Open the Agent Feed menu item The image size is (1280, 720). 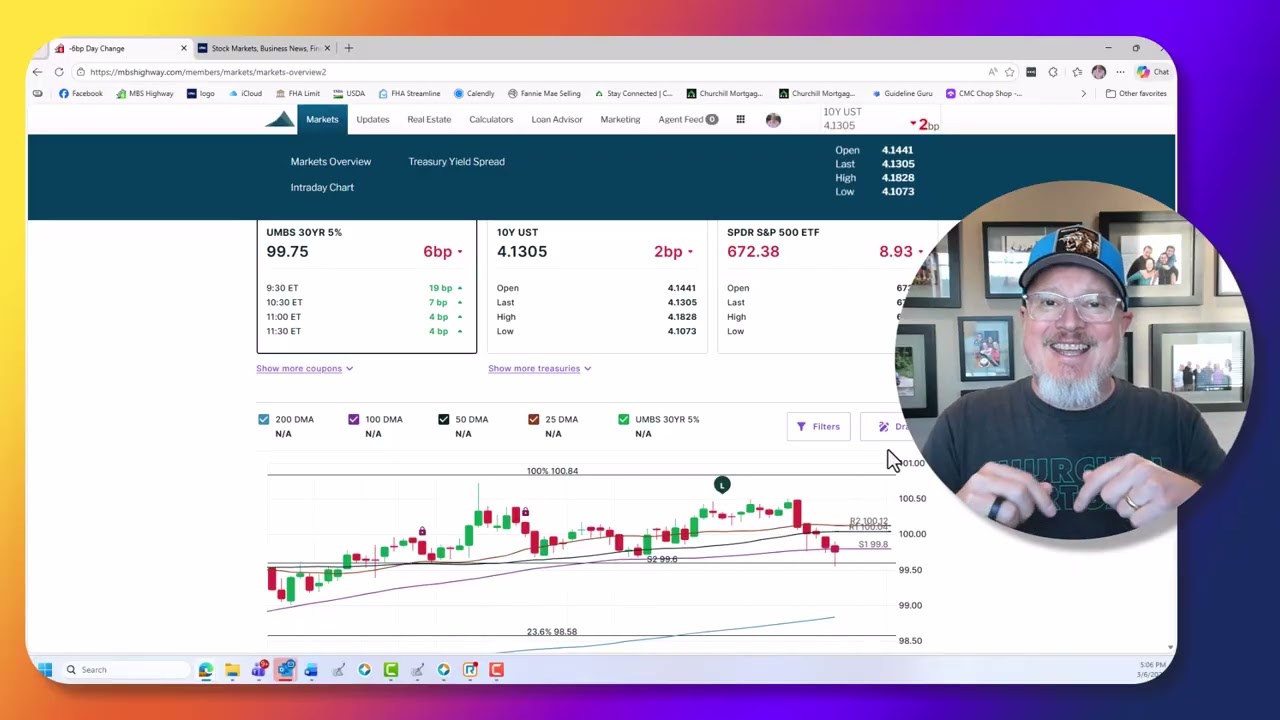pos(688,120)
